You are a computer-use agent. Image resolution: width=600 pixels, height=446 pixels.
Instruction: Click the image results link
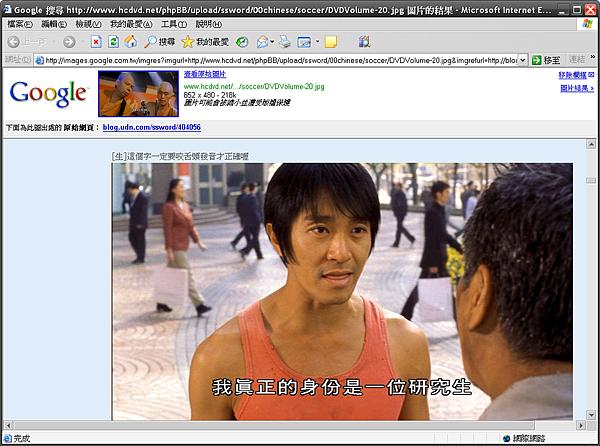[x=577, y=88]
